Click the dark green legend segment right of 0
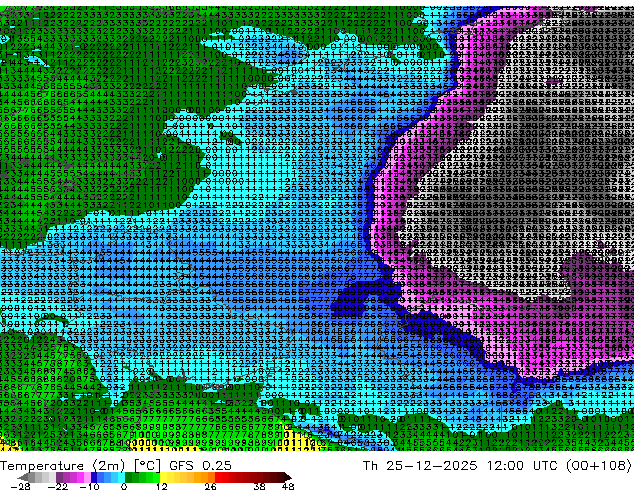 (x=128, y=477)
